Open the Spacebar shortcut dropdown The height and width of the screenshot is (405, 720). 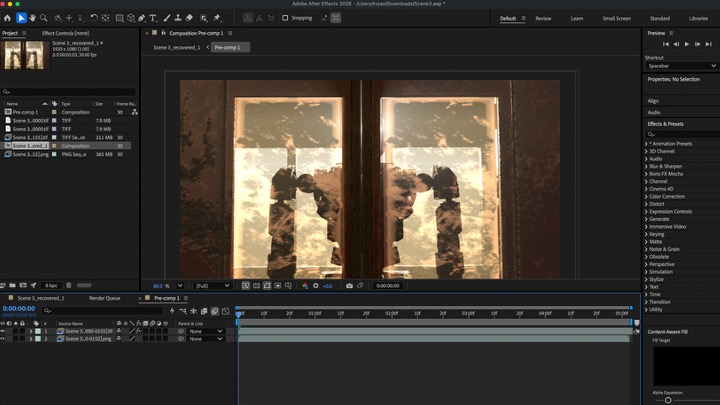682,66
